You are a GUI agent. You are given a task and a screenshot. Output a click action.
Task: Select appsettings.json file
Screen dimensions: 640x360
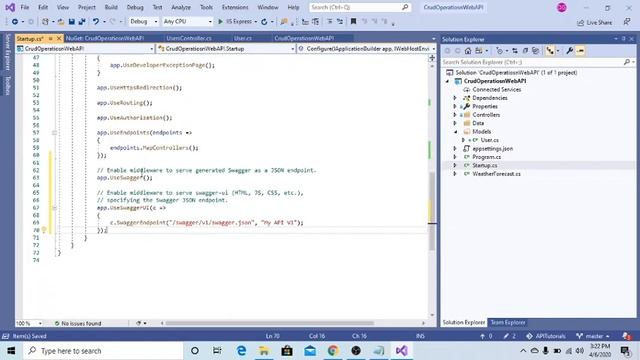click(x=492, y=149)
